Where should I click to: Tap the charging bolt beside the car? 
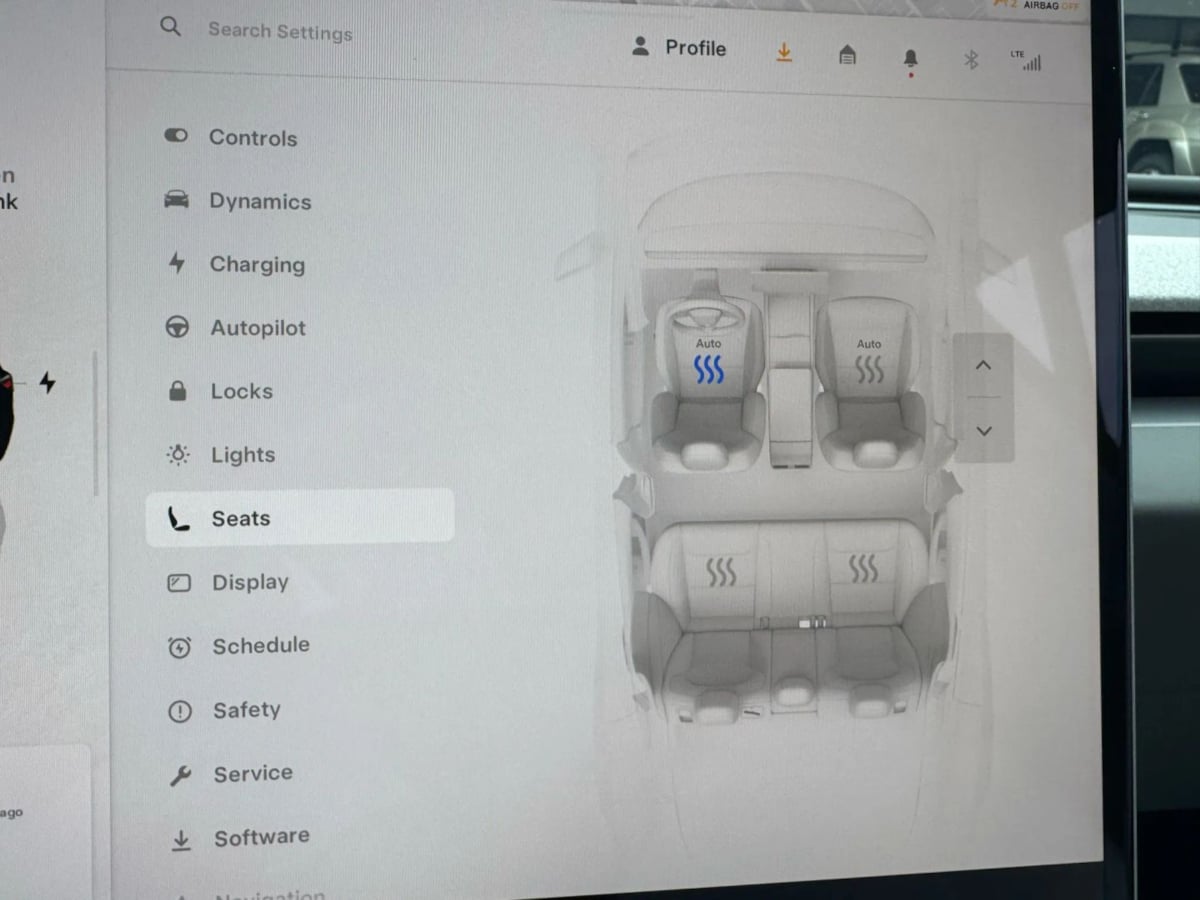coord(47,382)
